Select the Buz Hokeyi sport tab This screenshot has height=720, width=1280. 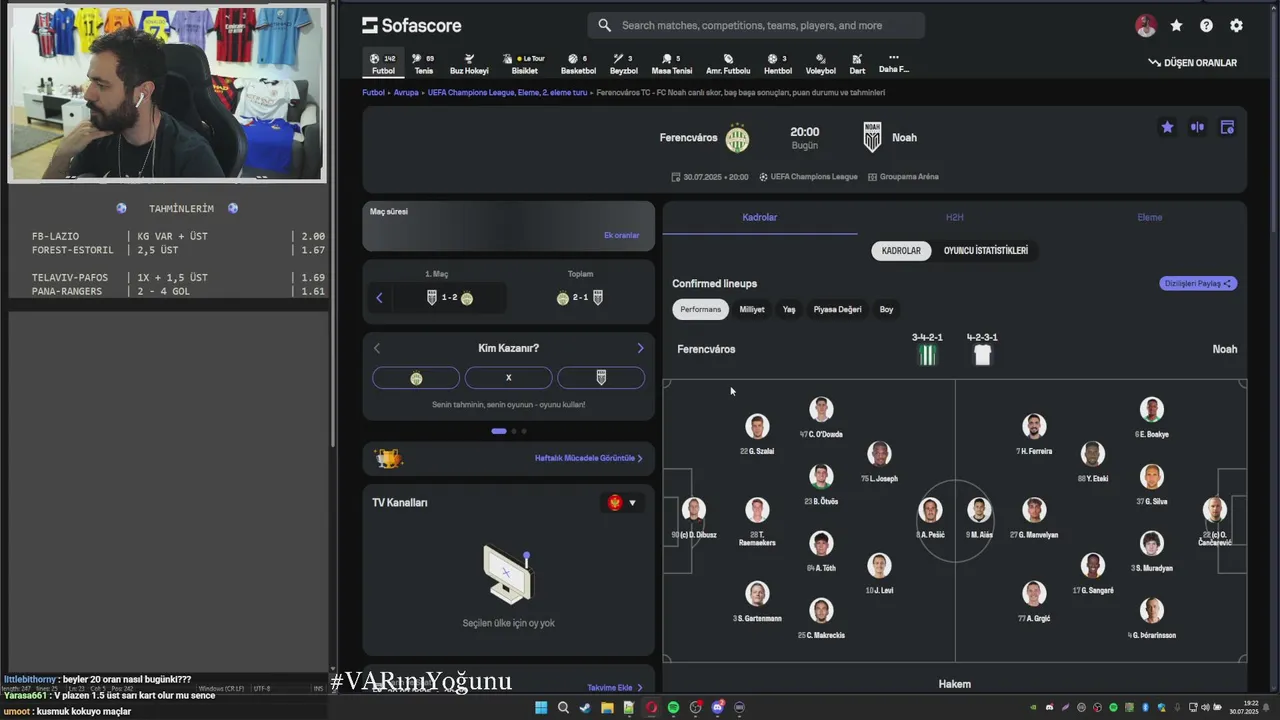point(469,64)
